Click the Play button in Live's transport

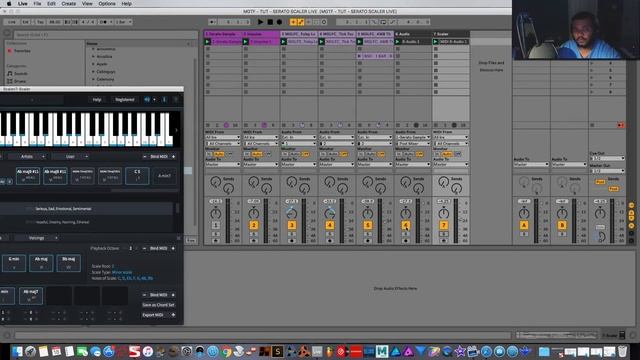click(260, 22)
